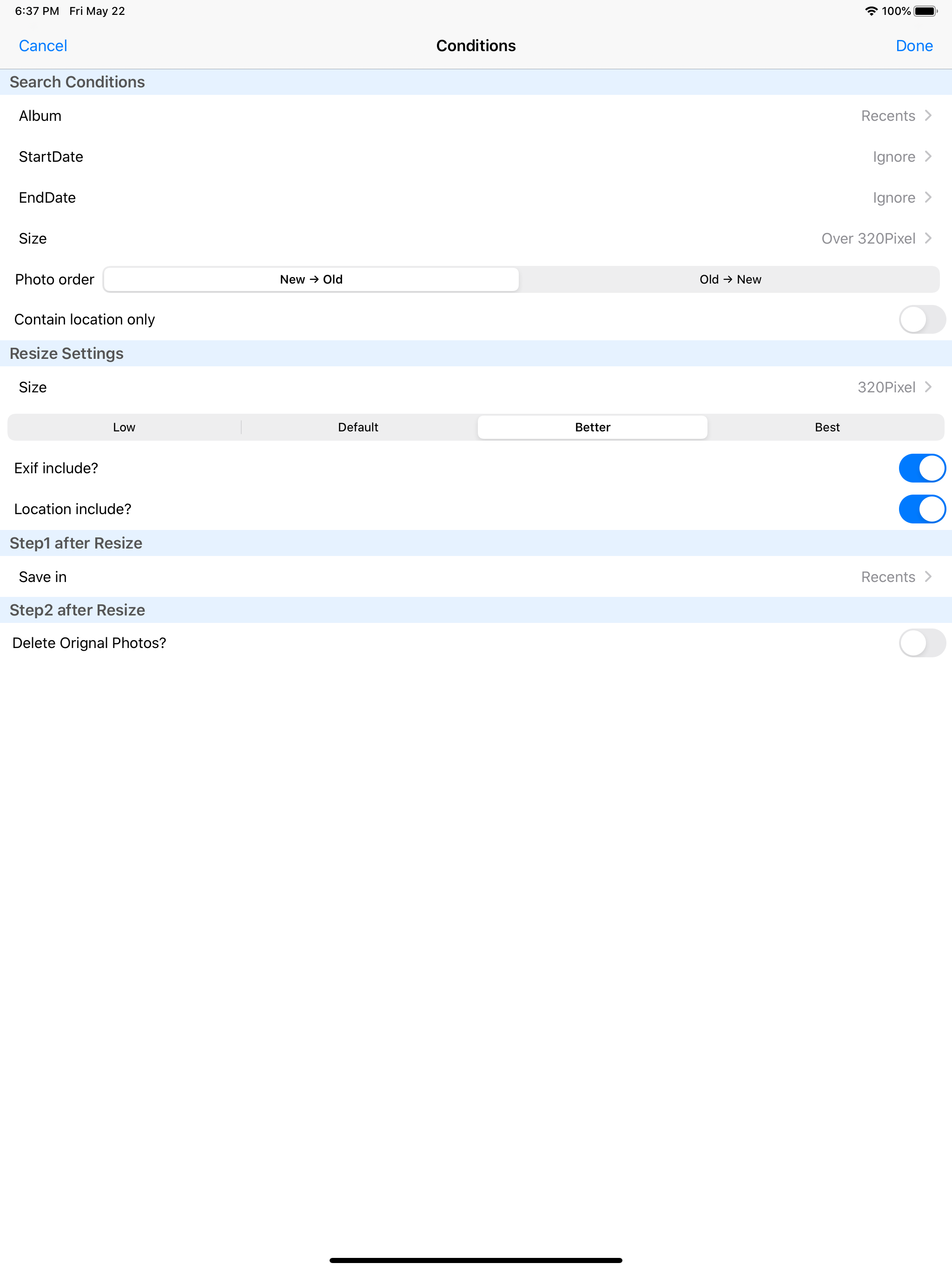Tap the chevron beside Recents album
The height and width of the screenshot is (1270, 952).
tap(928, 116)
